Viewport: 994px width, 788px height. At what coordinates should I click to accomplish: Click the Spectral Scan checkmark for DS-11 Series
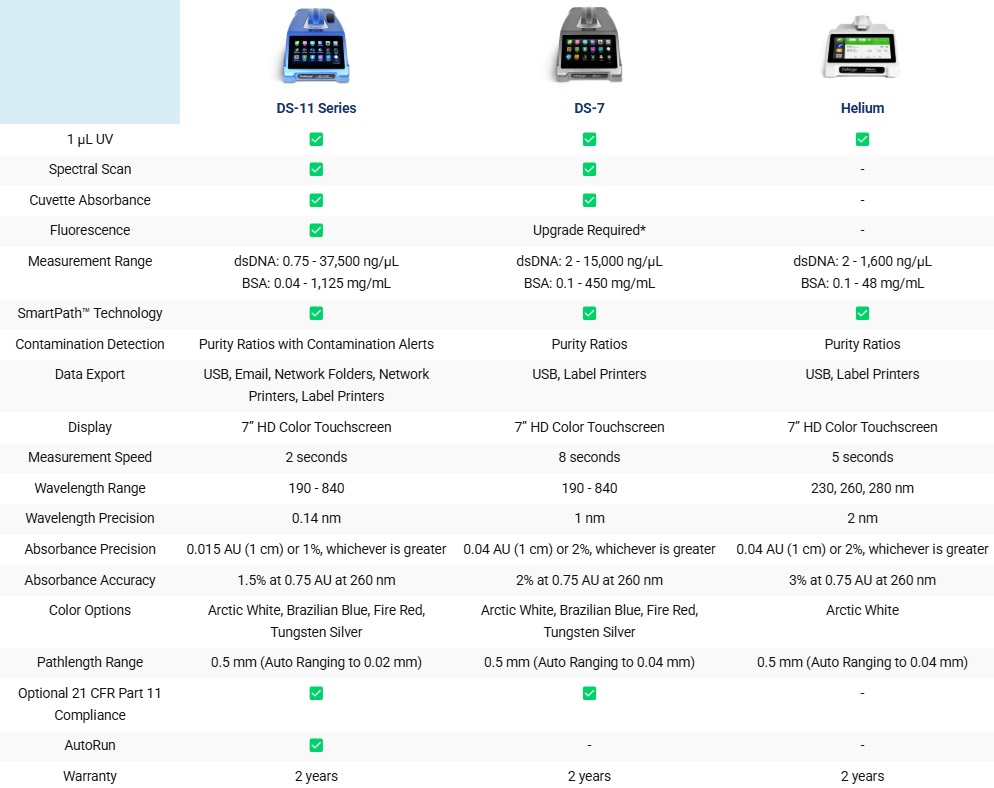[316, 169]
